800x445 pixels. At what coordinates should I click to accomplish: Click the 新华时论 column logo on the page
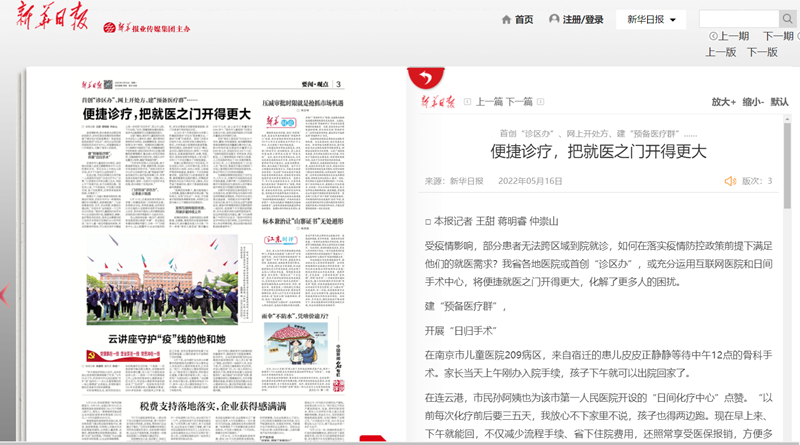coord(281,122)
